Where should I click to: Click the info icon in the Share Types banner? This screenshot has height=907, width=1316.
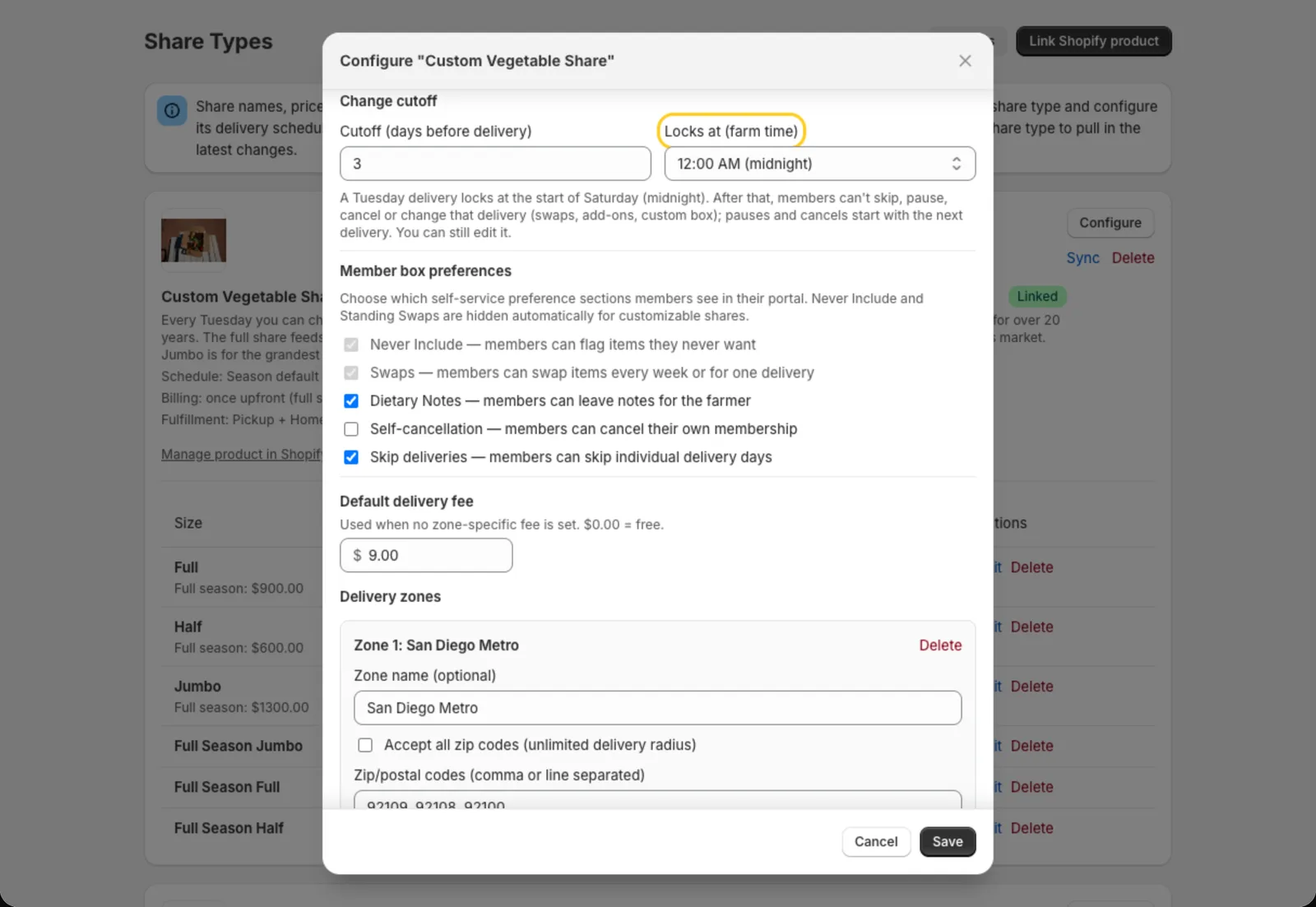click(172, 110)
